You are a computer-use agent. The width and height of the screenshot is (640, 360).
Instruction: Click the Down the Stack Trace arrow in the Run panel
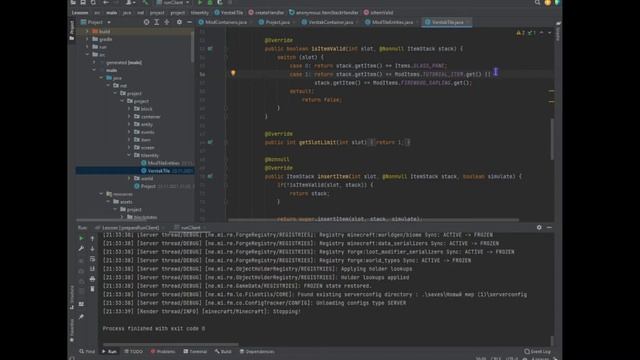point(92,249)
